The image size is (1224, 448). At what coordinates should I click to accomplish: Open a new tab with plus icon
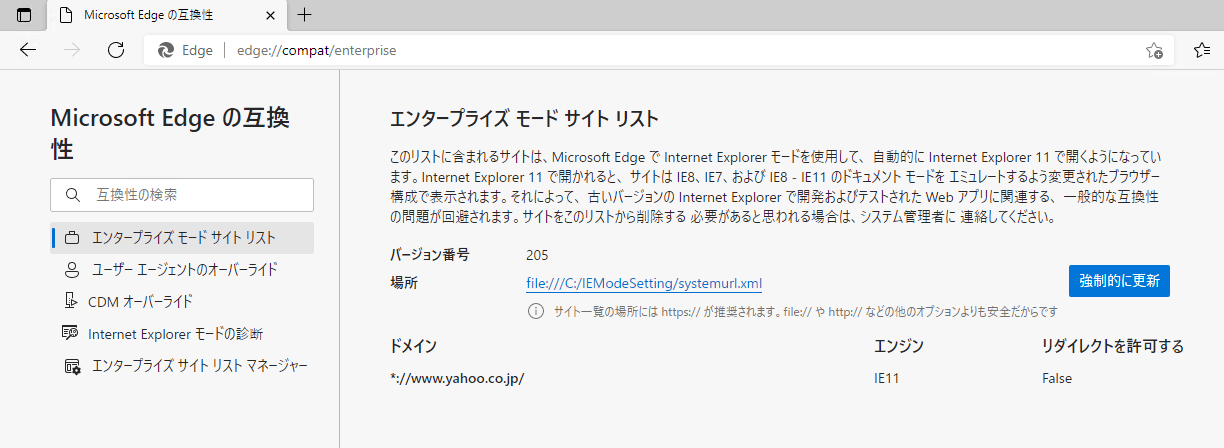click(x=305, y=15)
